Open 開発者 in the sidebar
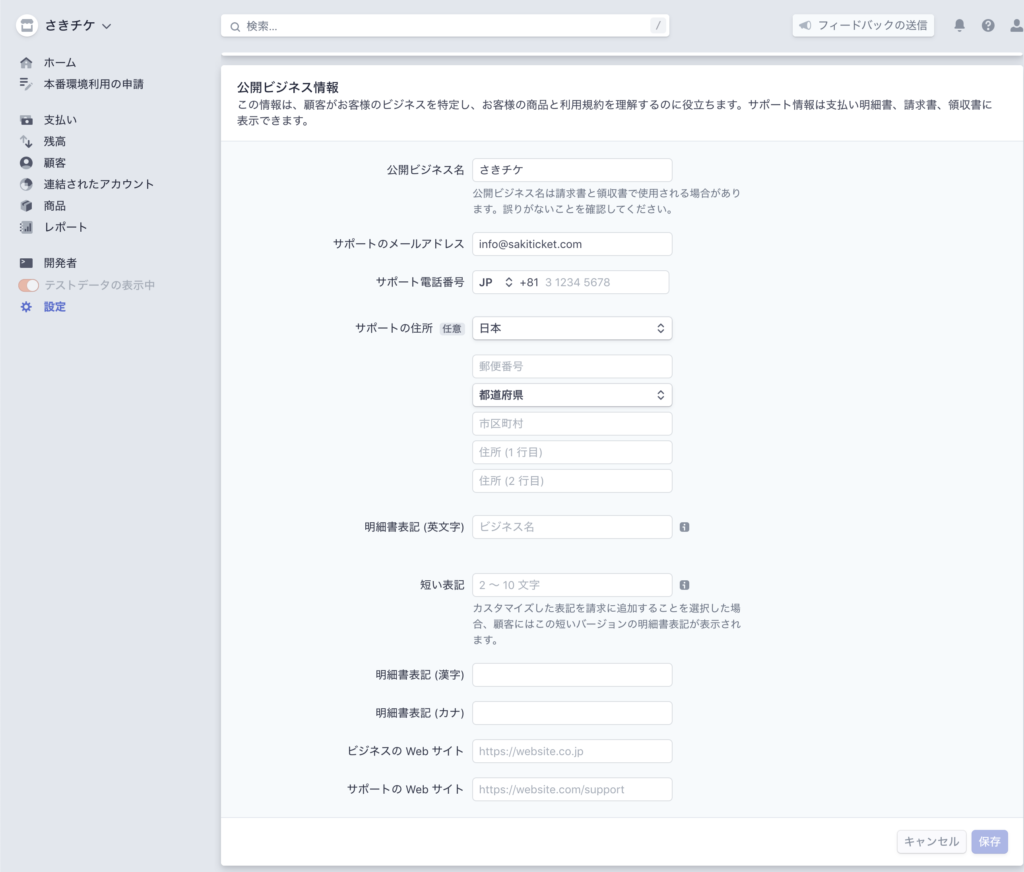This screenshot has width=1024, height=872. (x=60, y=263)
